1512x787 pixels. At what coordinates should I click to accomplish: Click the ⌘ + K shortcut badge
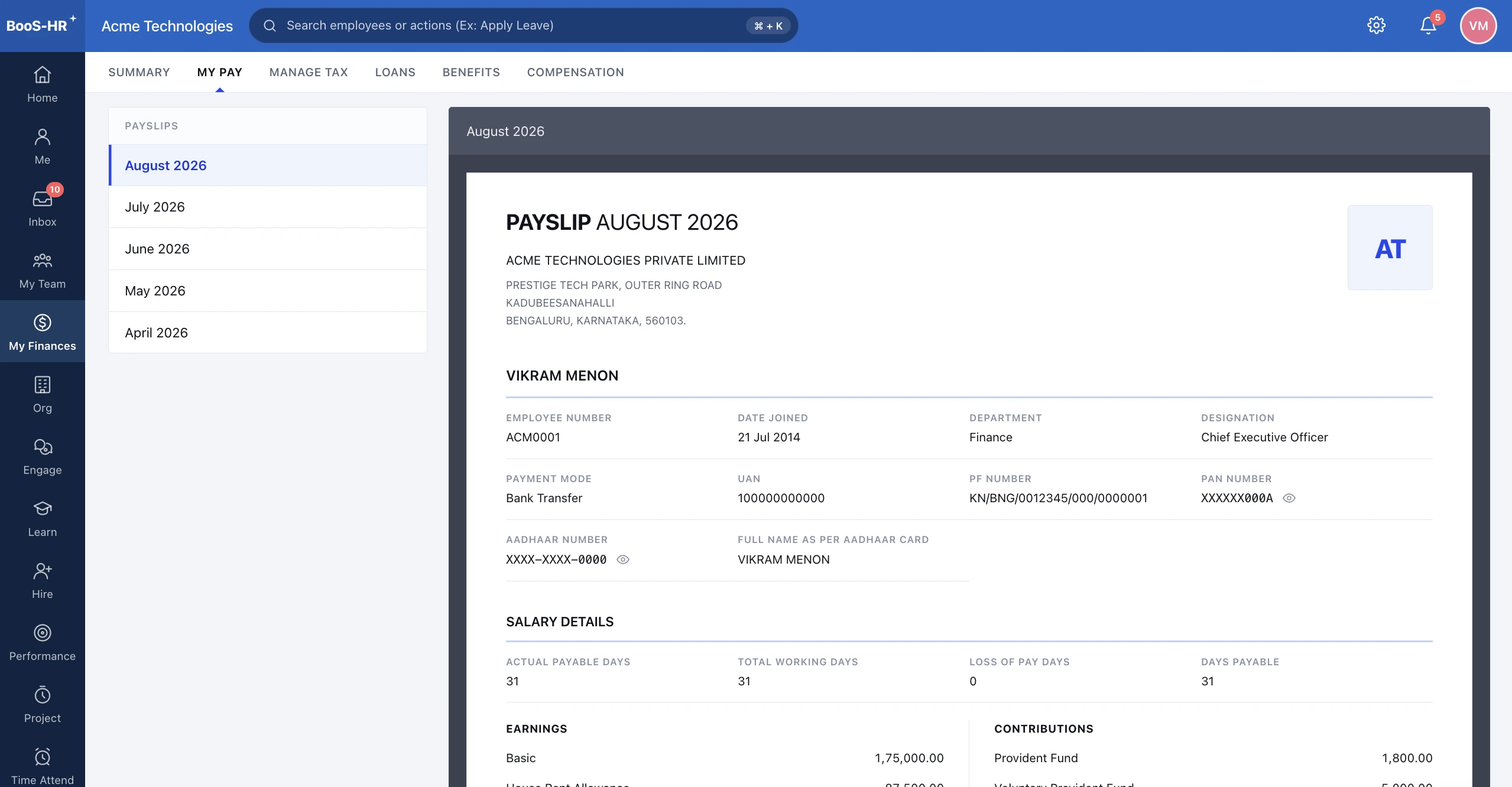click(x=768, y=25)
